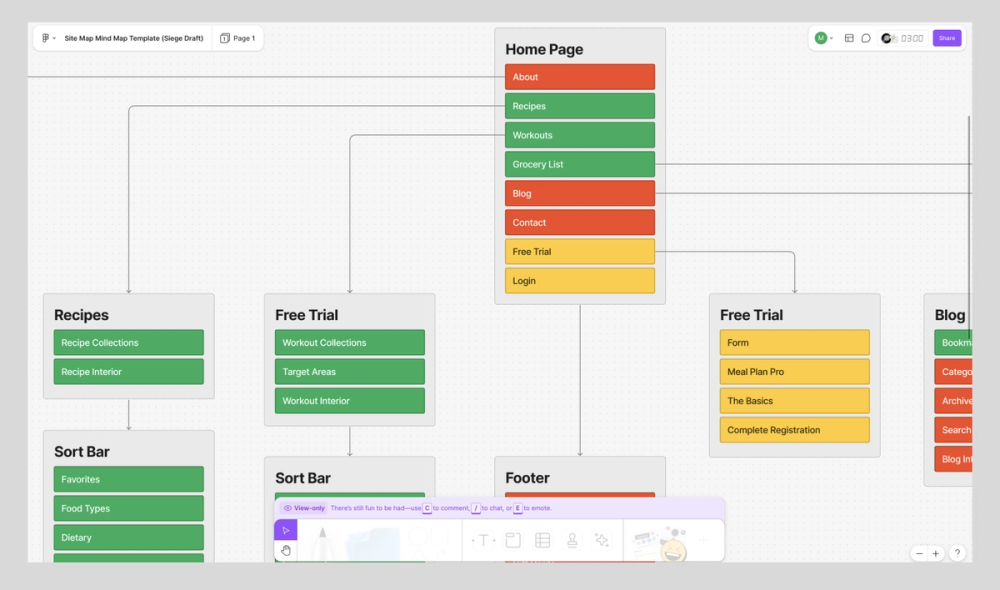Click the View-only badge
The height and width of the screenshot is (590, 1000).
pyautogui.click(x=305, y=508)
